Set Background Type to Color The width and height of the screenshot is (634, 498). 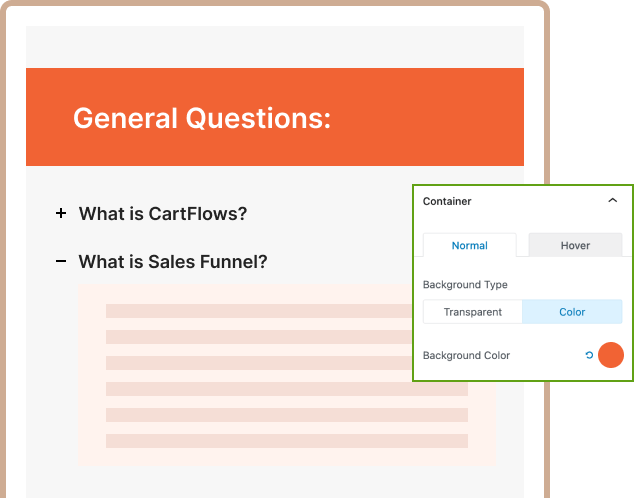(x=572, y=312)
